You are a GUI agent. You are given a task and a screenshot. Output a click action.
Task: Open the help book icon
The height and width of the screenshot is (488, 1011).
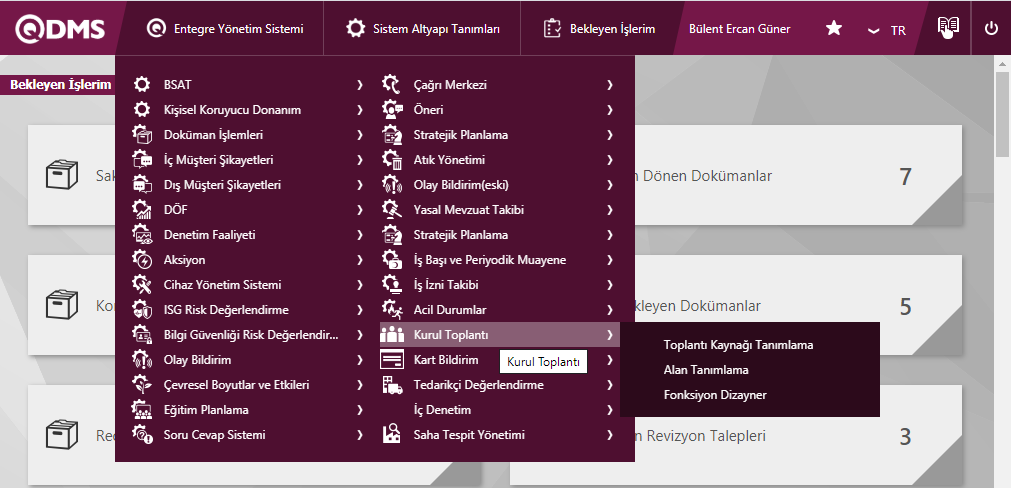(x=947, y=28)
